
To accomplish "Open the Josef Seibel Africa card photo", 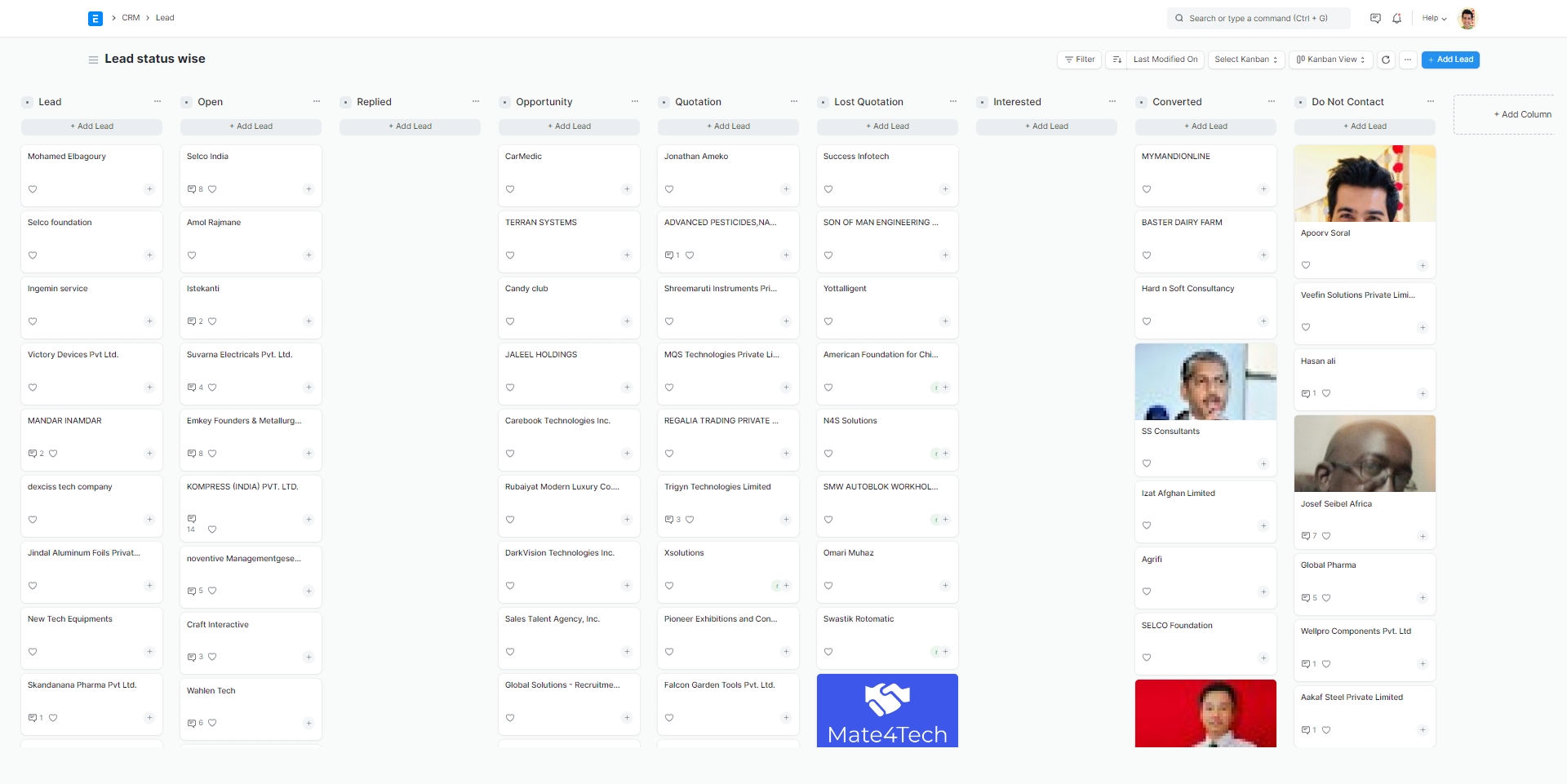I will pos(1365,454).
